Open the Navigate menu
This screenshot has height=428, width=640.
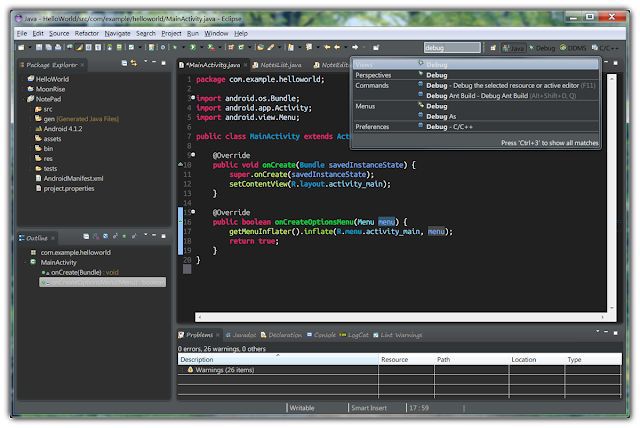pyautogui.click(x=117, y=33)
